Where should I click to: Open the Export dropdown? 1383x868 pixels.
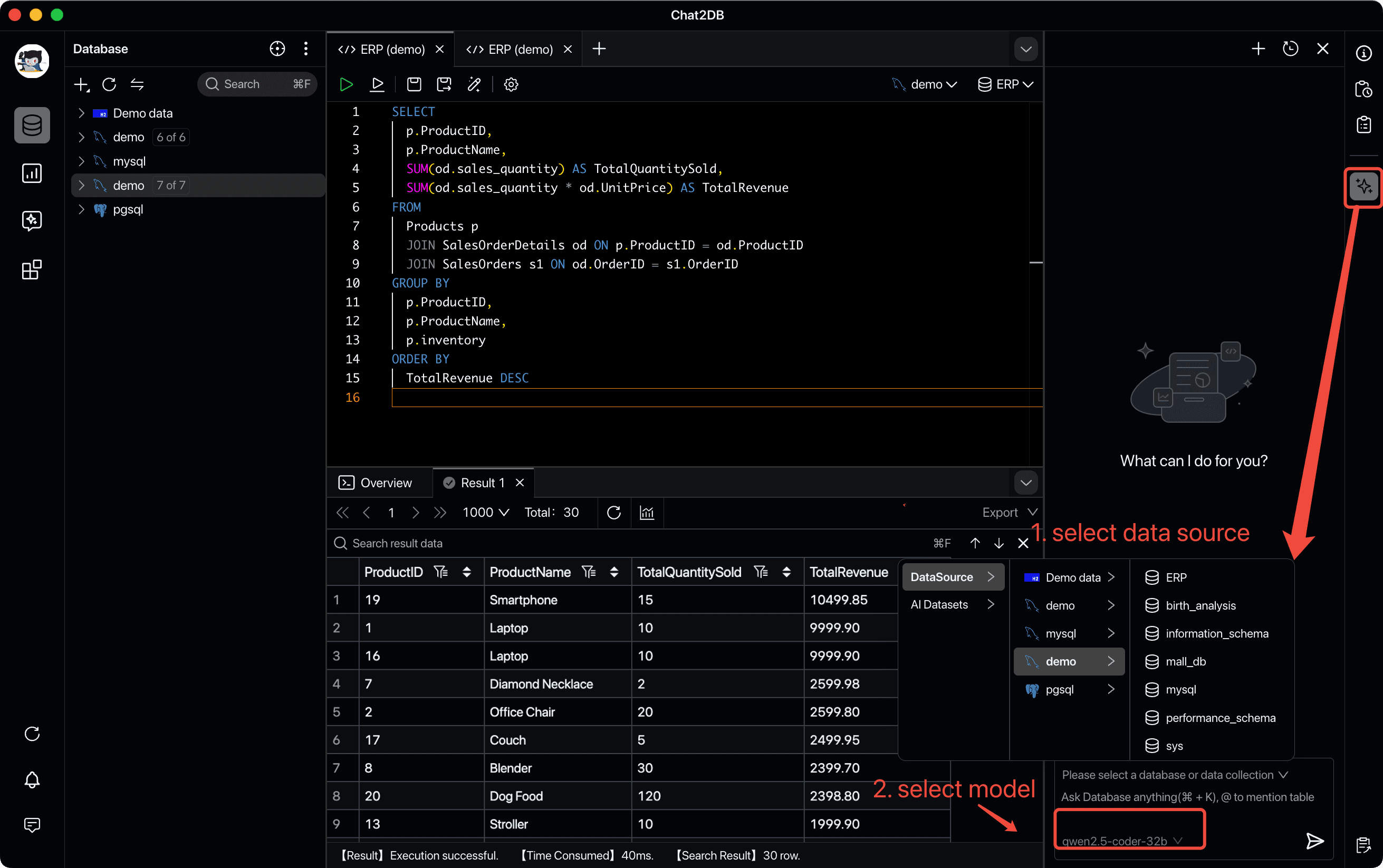(x=1009, y=512)
